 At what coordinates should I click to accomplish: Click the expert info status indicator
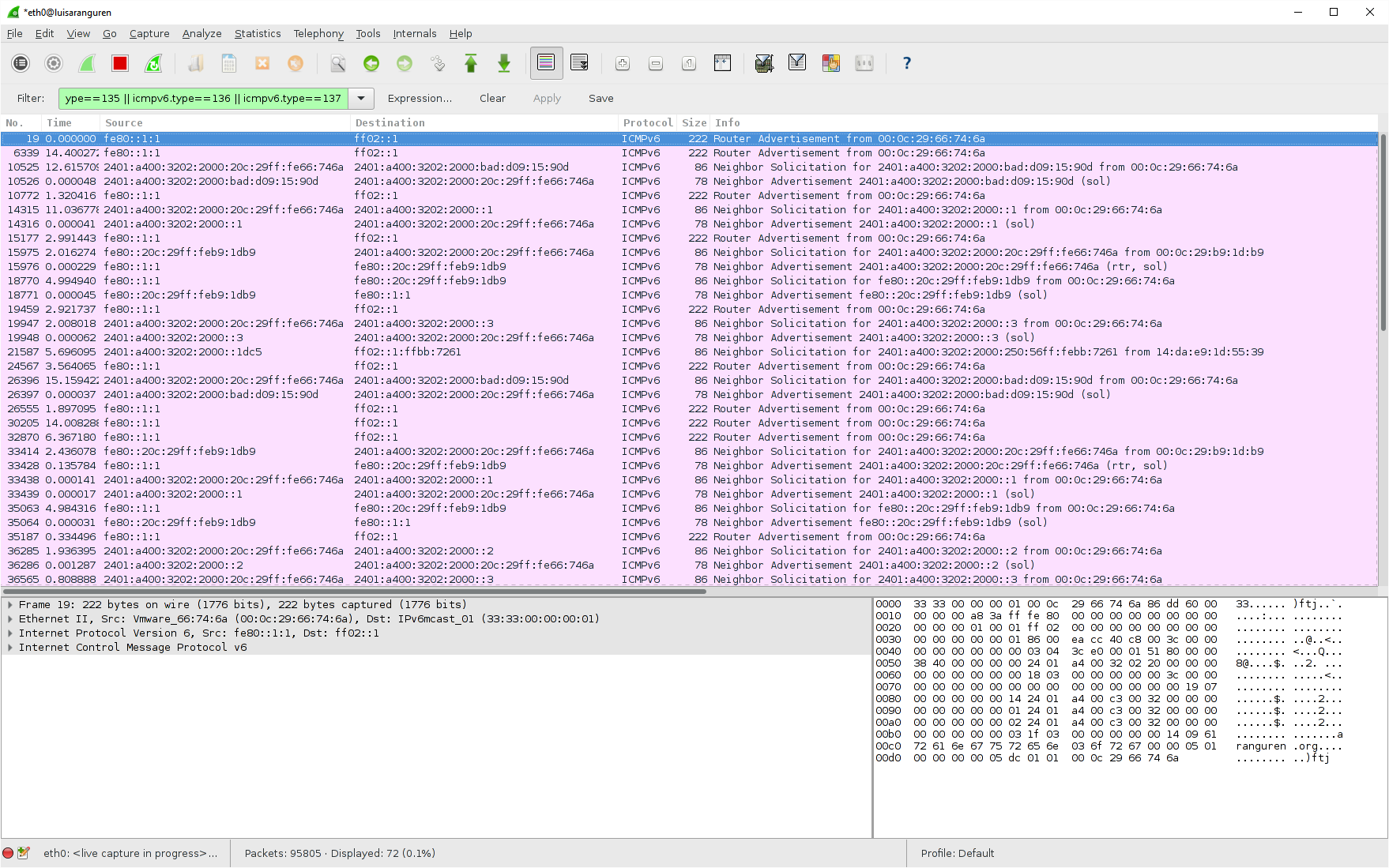pos(8,853)
